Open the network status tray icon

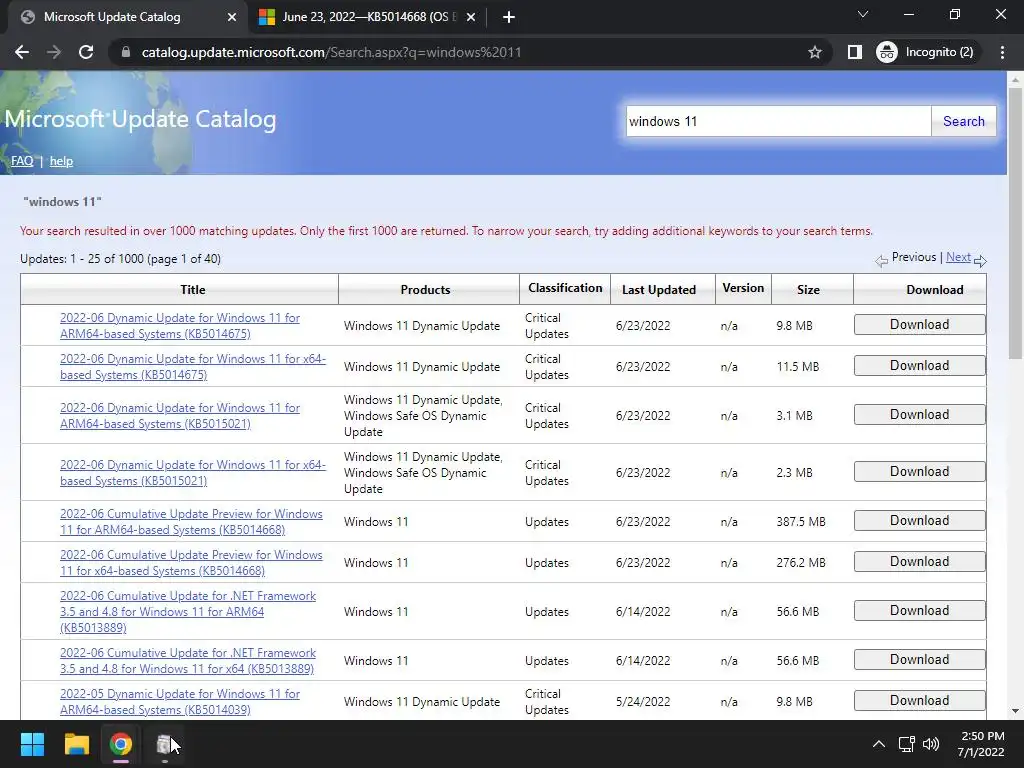[906, 744]
